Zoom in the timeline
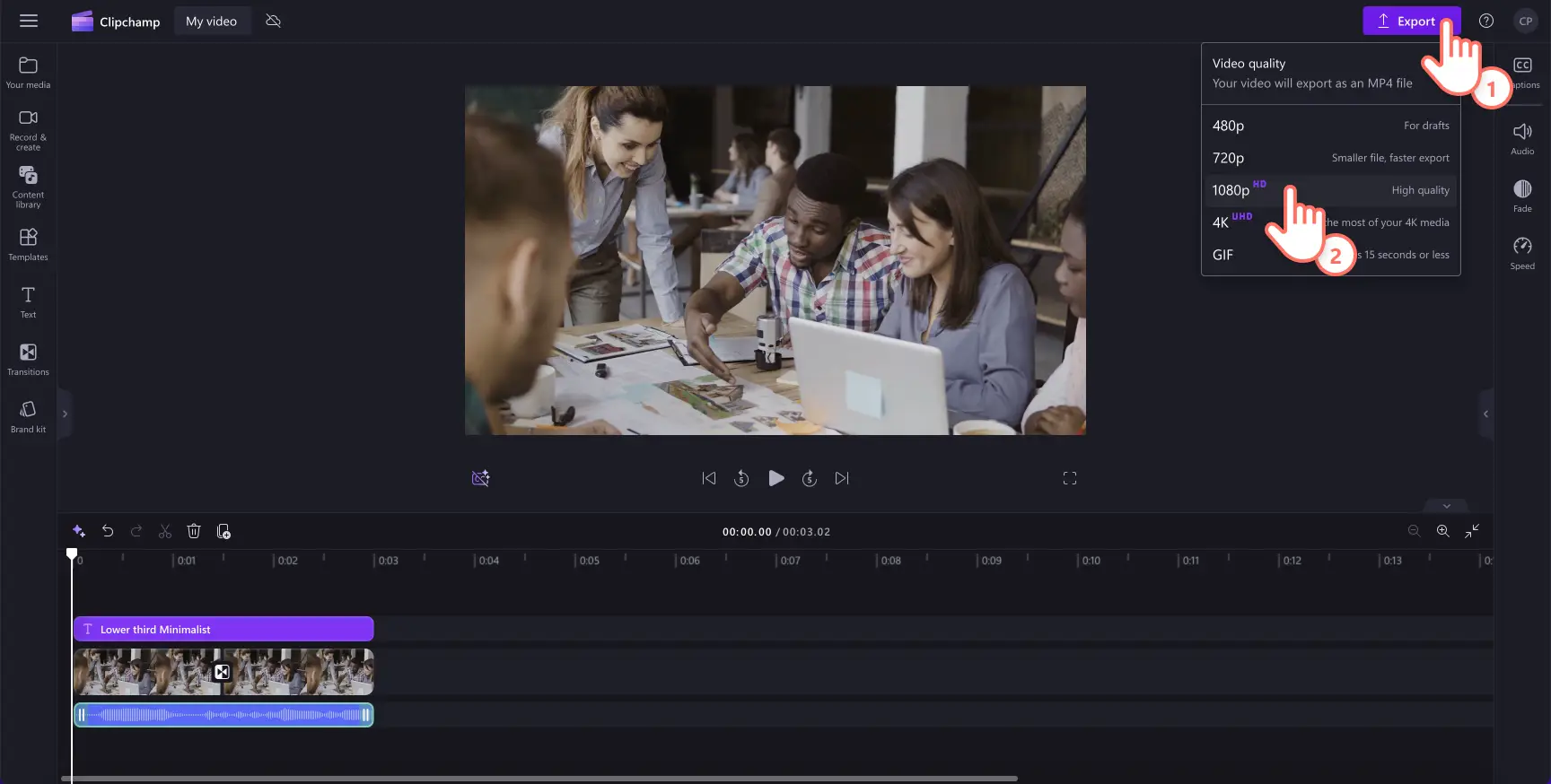 (1443, 531)
